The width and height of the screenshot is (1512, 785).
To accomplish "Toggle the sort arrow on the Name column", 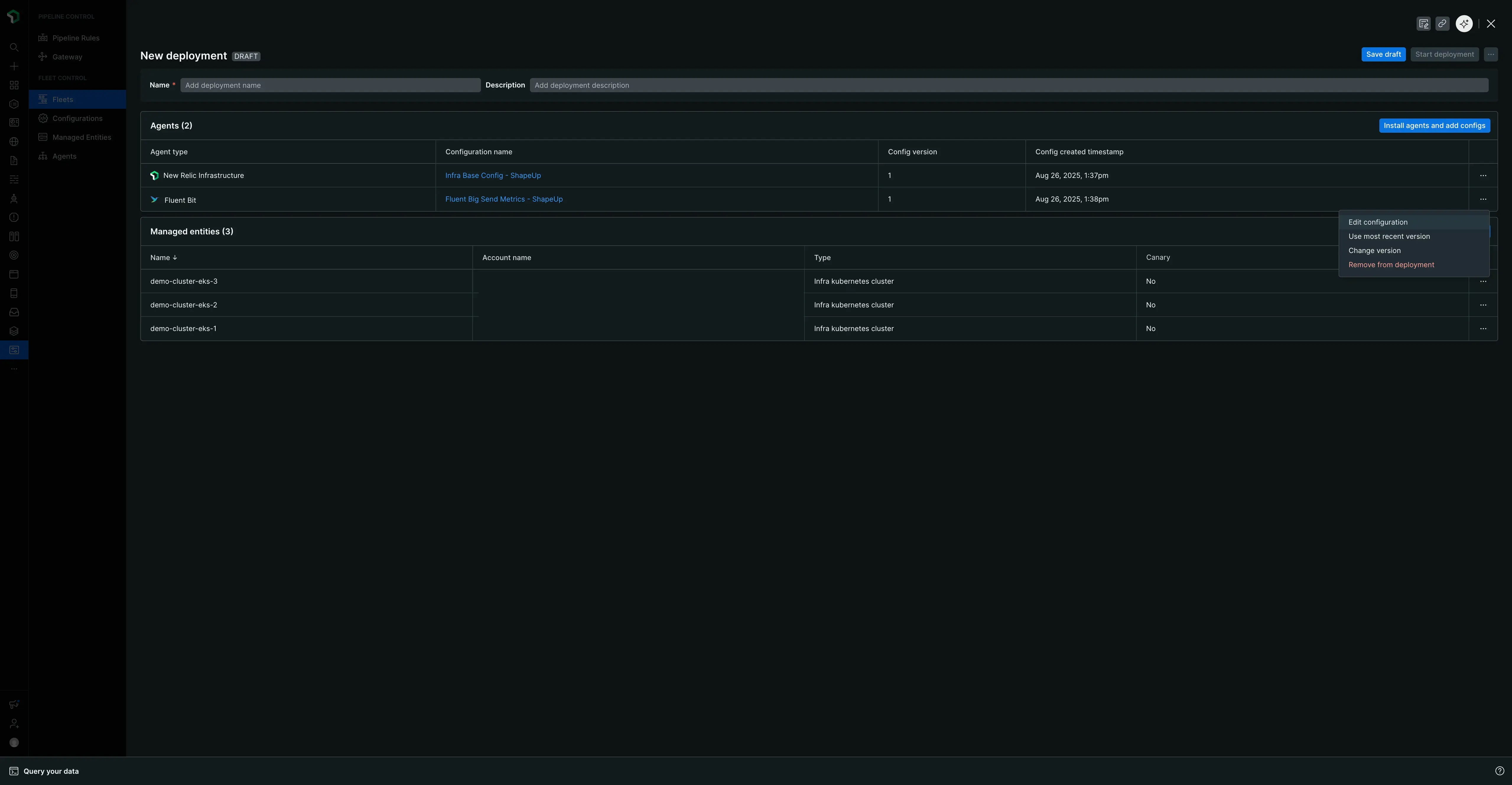I will click(175, 257).
